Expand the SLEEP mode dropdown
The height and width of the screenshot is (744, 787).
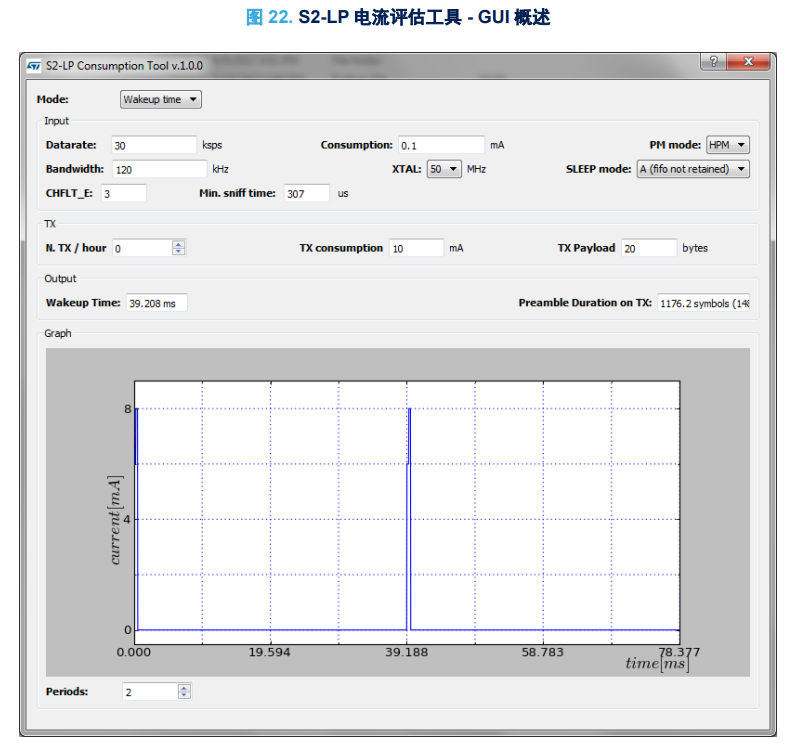coord(692,169)
